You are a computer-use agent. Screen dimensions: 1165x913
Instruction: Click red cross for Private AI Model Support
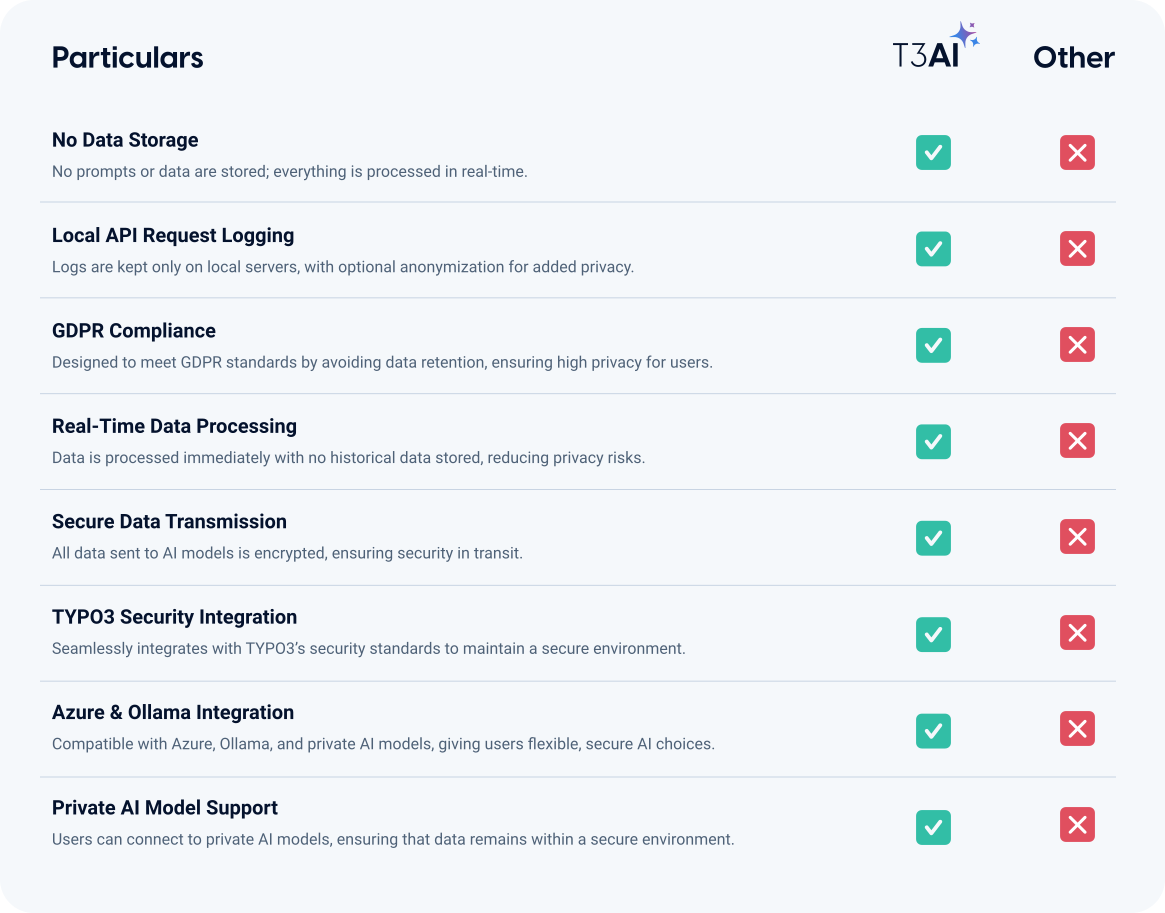coord(1077,825)
